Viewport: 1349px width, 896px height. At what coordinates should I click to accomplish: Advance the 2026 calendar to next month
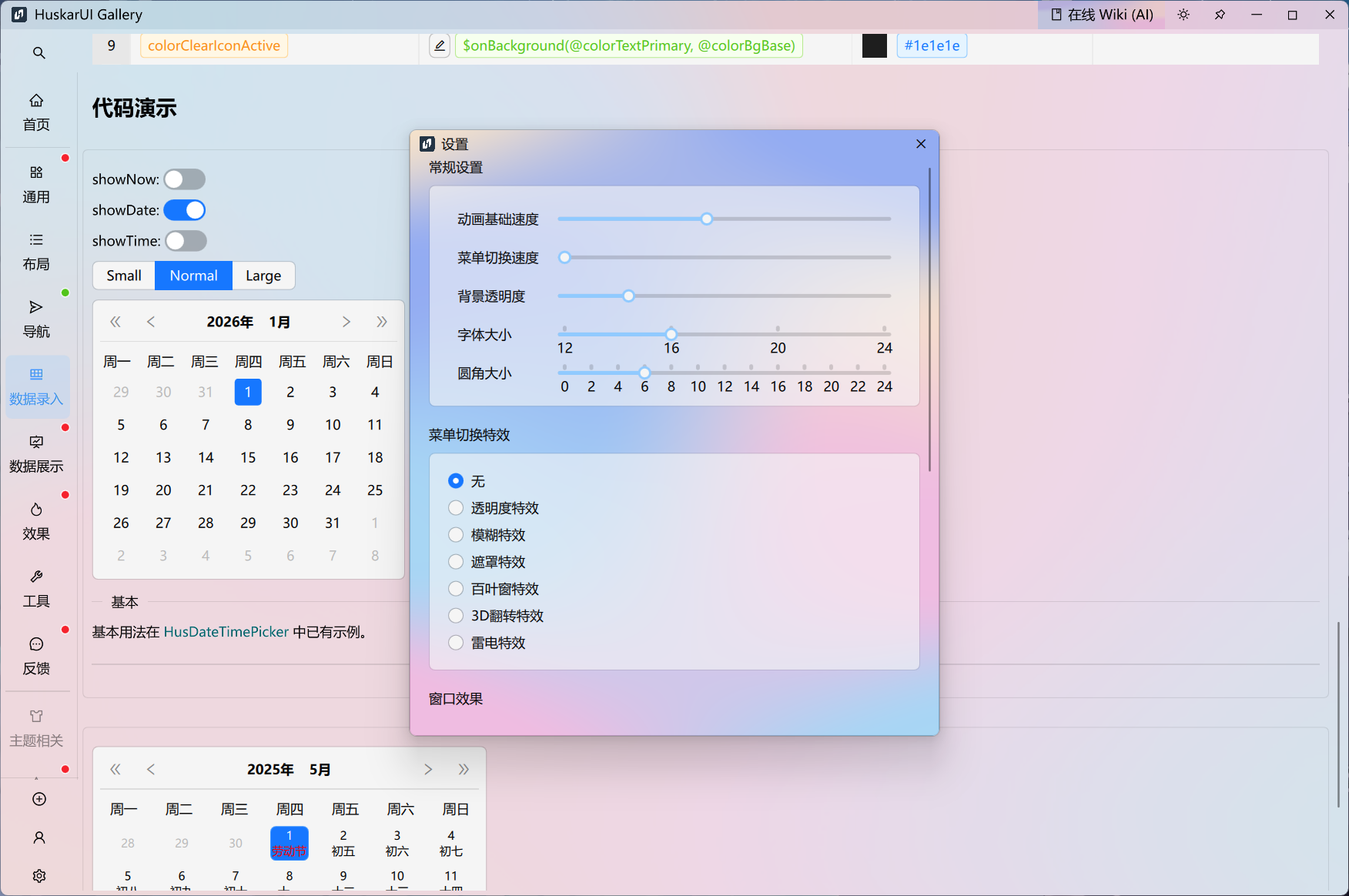(346, 322)
